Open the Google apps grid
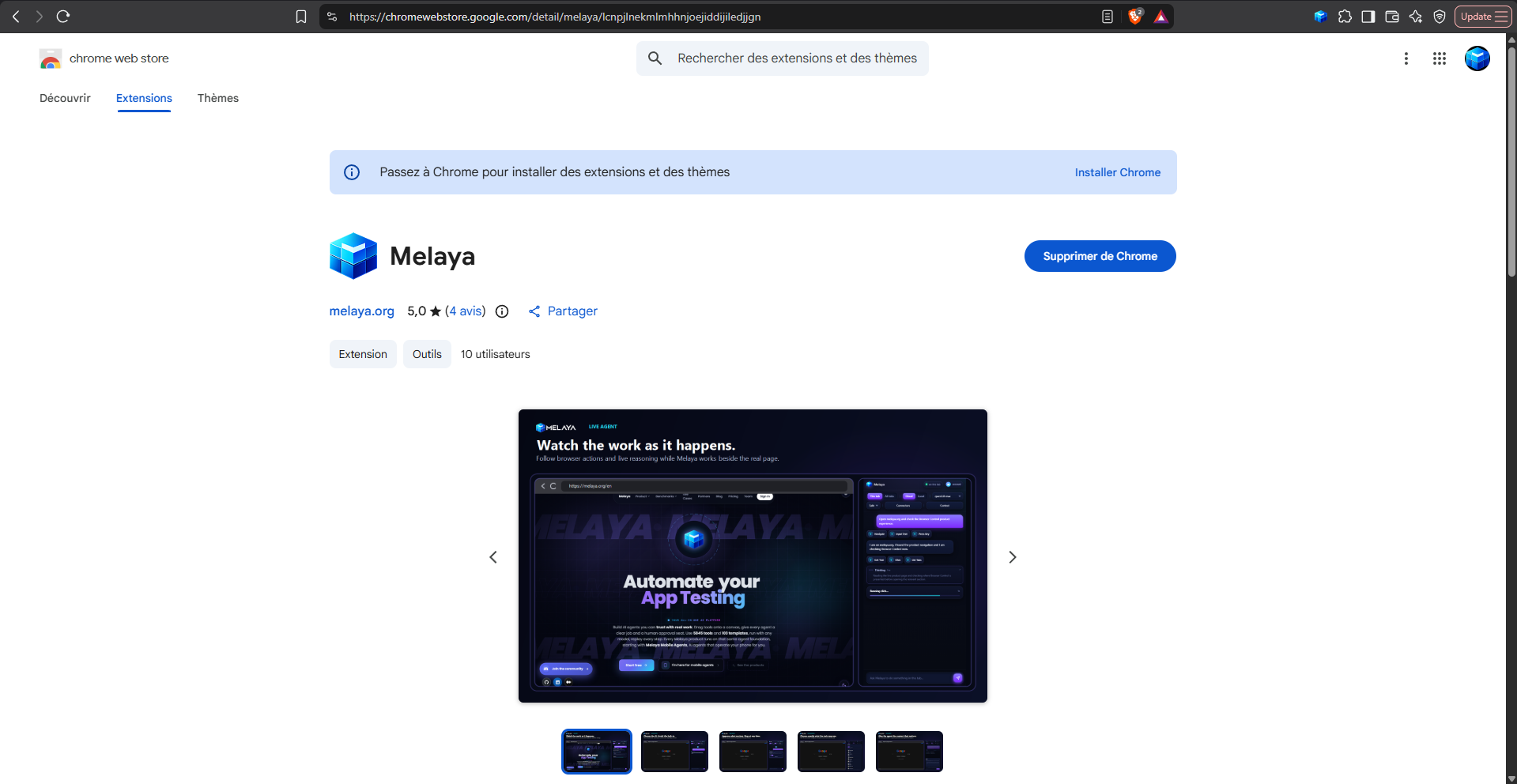 coord(1440,58)
